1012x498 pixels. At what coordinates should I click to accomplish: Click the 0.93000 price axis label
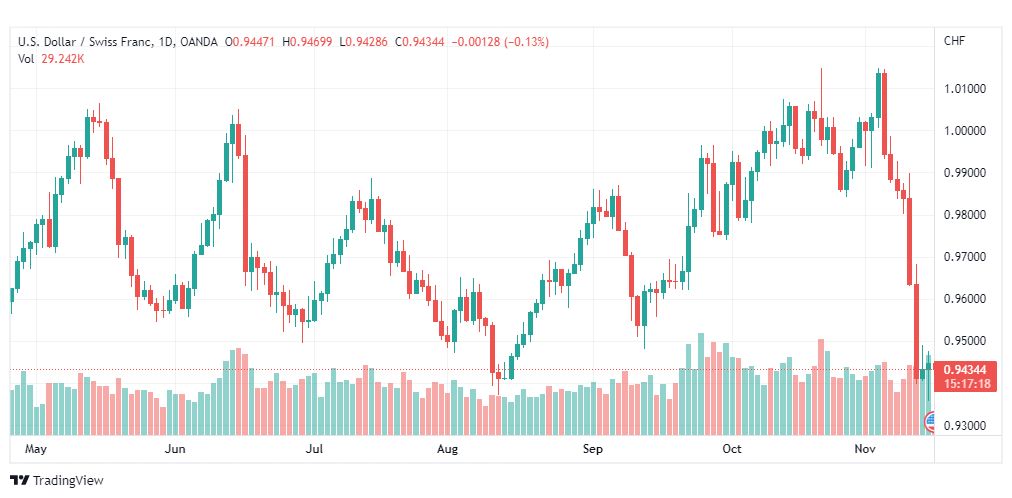965,426
